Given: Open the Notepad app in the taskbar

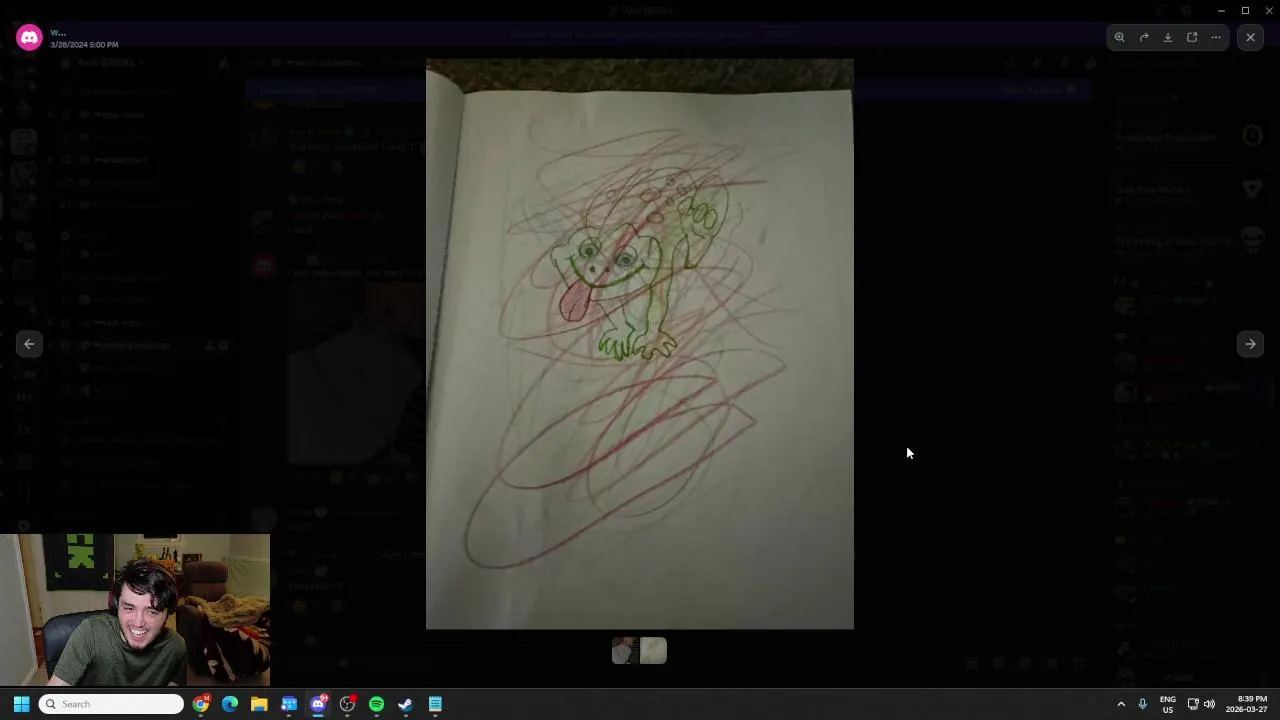Looking at the screenshot, I should click(x=435, y=704).
